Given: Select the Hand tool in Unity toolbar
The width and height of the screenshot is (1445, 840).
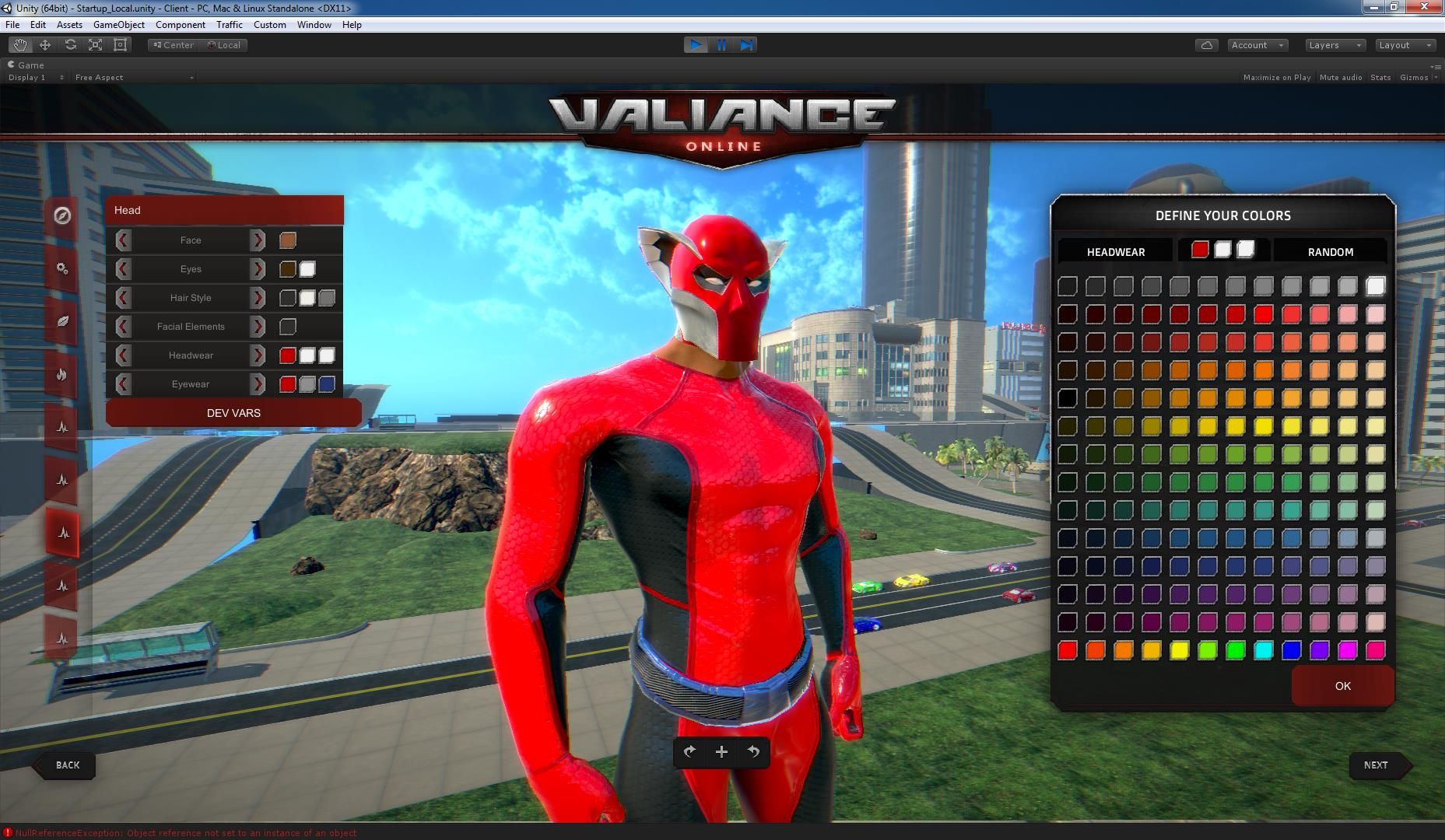Looking at the screenshot, I should (x=20, y=44).
